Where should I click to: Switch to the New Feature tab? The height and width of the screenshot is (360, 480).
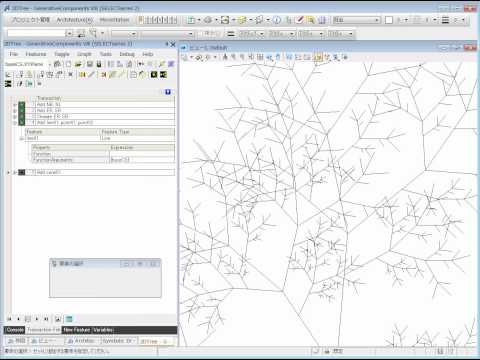point(77,330)
